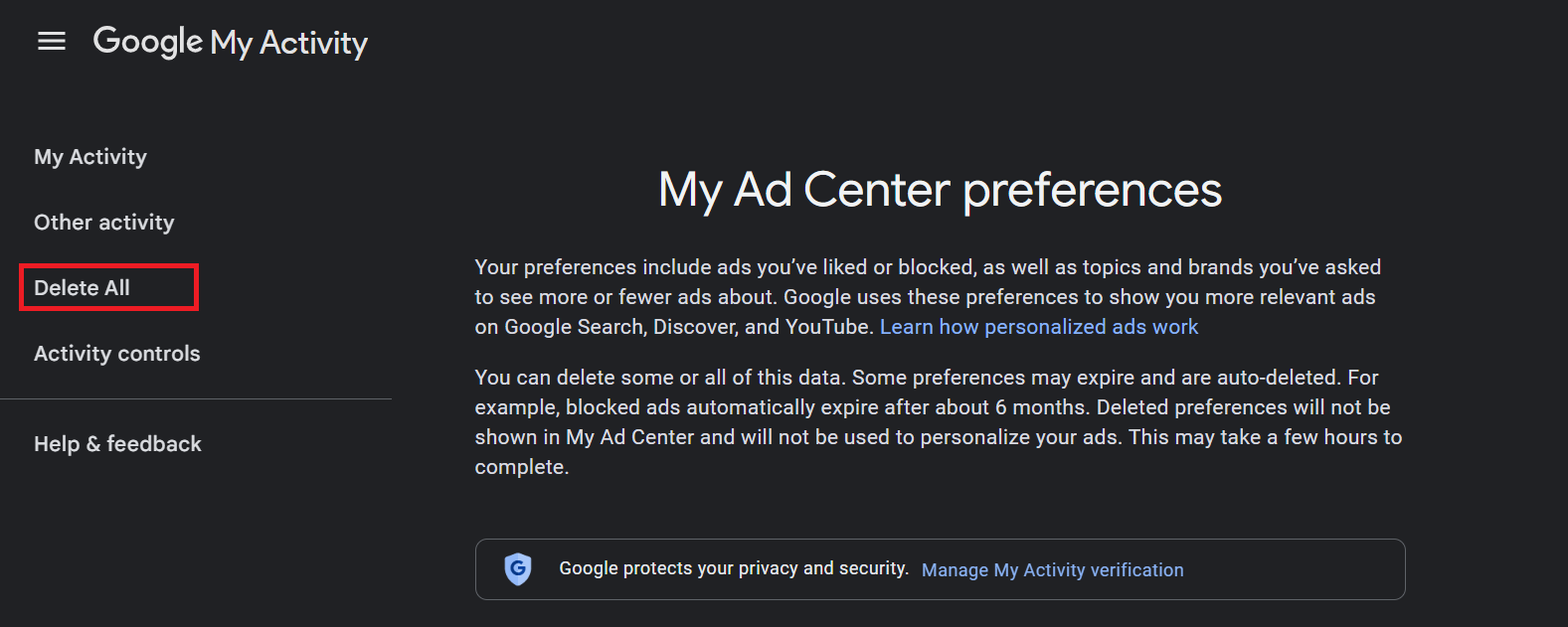
Task: Select the My Activity header title text
Action: 289,43
